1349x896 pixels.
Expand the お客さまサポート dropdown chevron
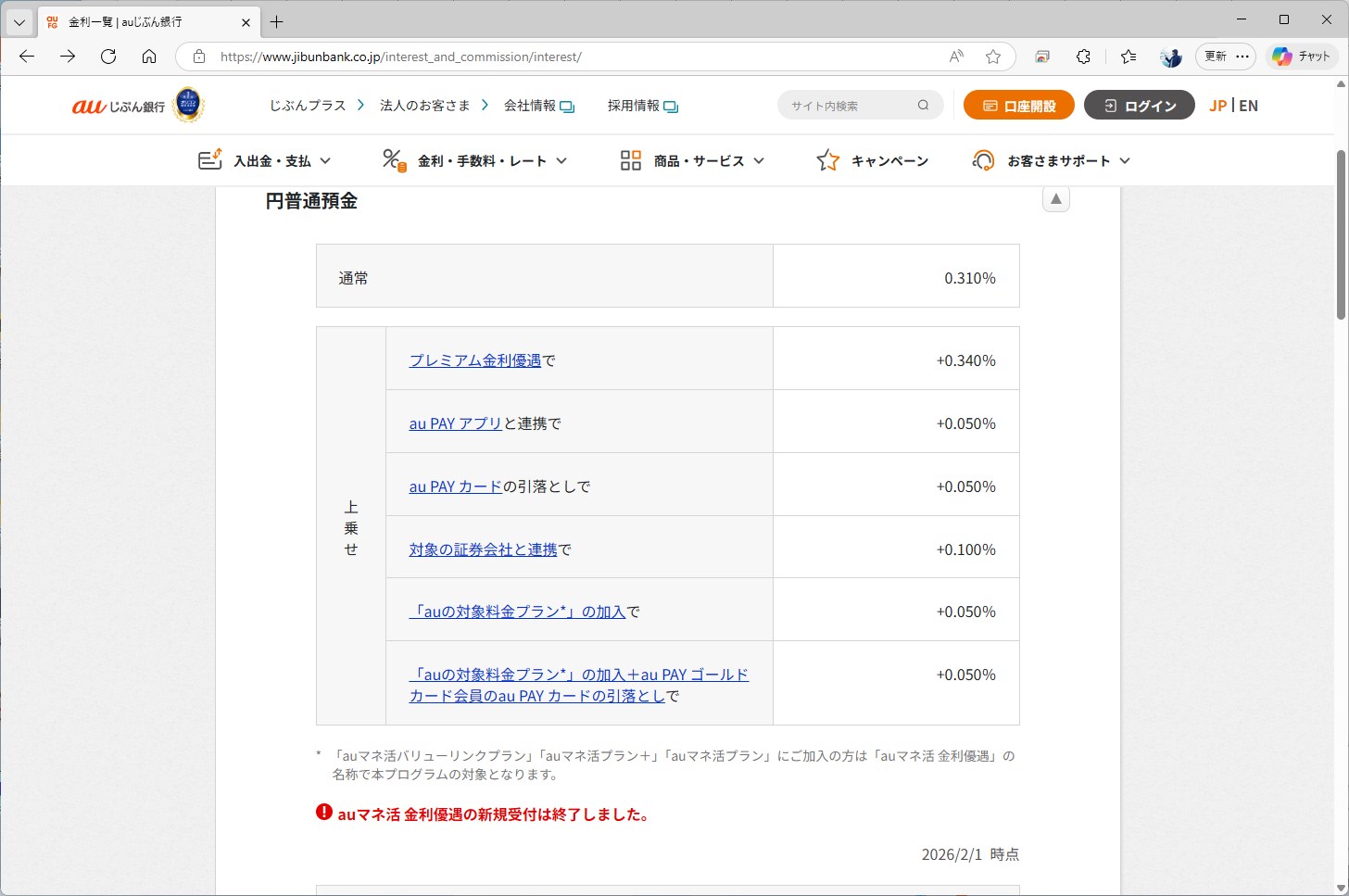point(1126,160)
